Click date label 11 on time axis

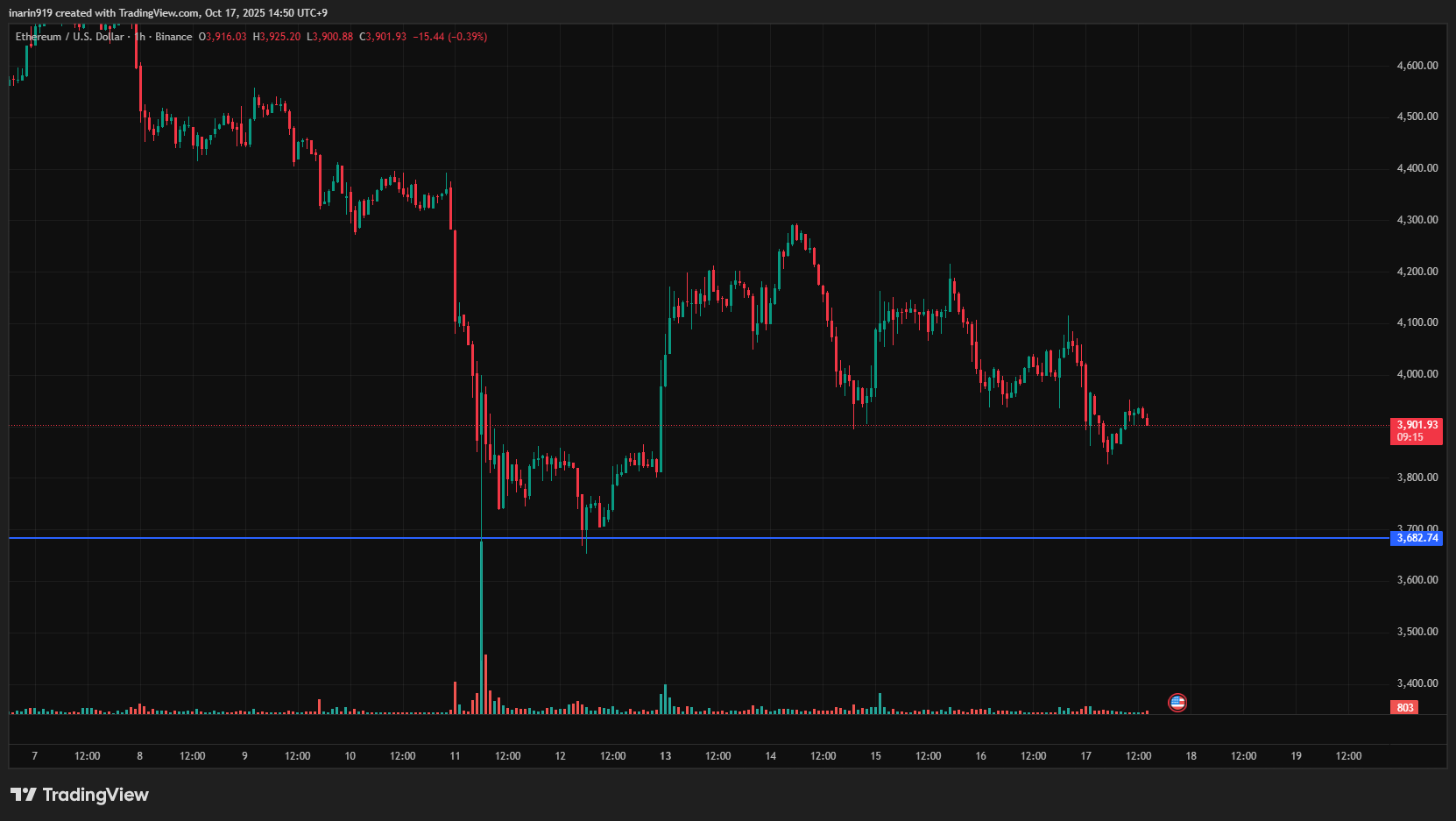tap(455, 756)
